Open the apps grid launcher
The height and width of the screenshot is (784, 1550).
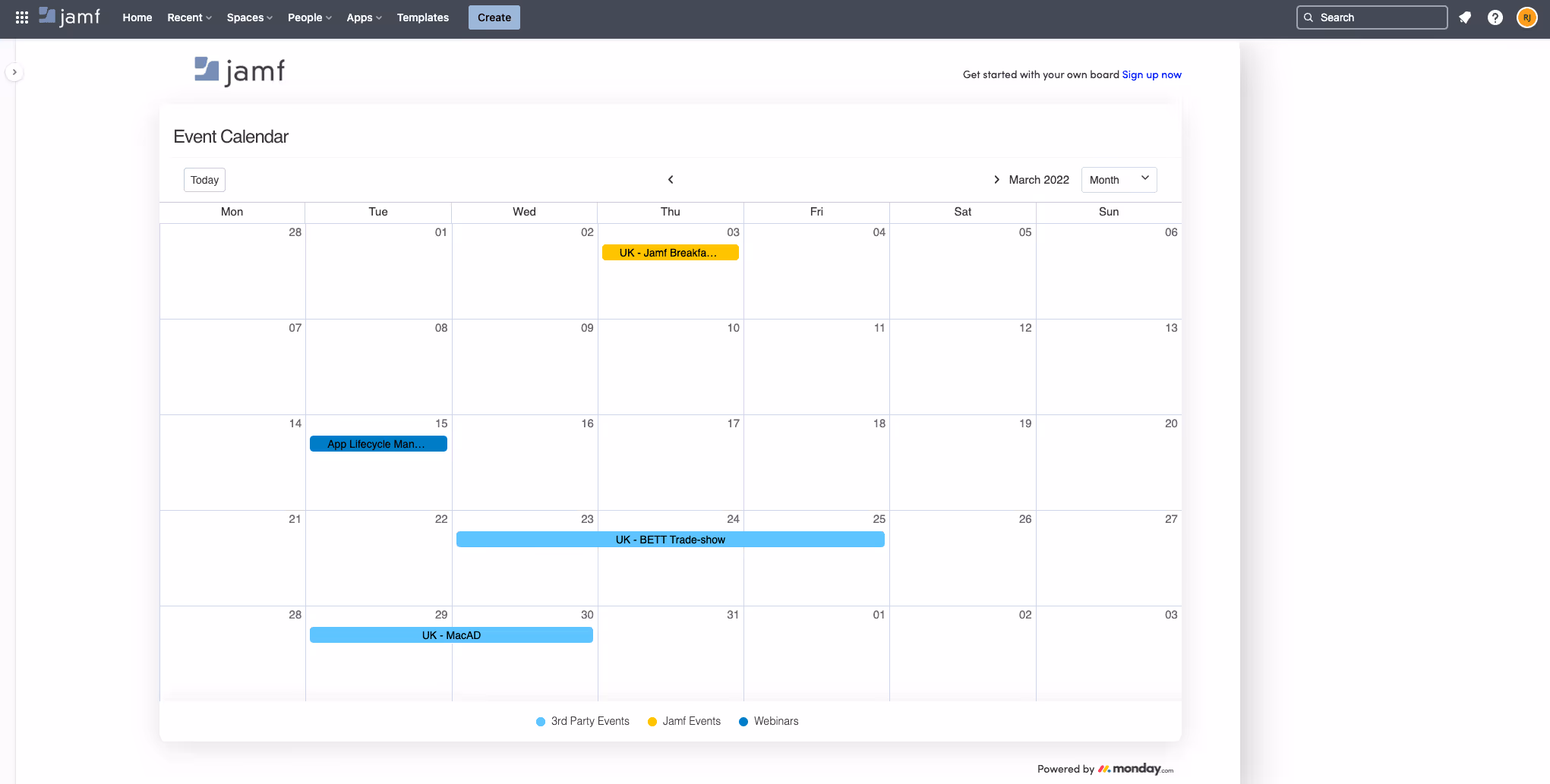click(21, 17)
